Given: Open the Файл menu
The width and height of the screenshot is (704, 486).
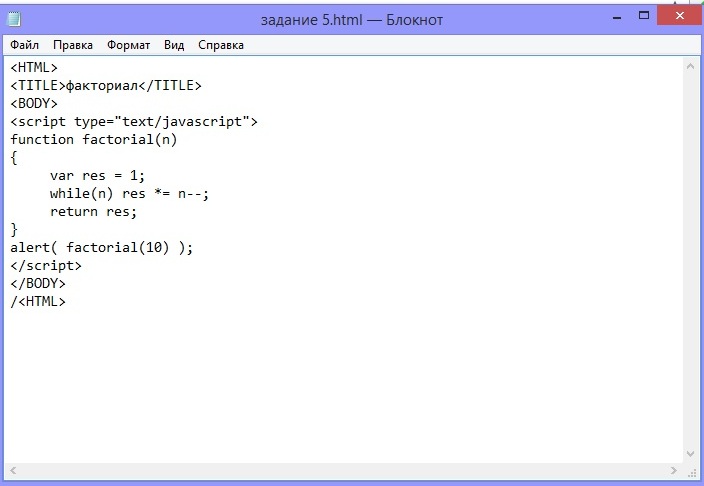Looking at the screenshot, I should pos(25,45).
